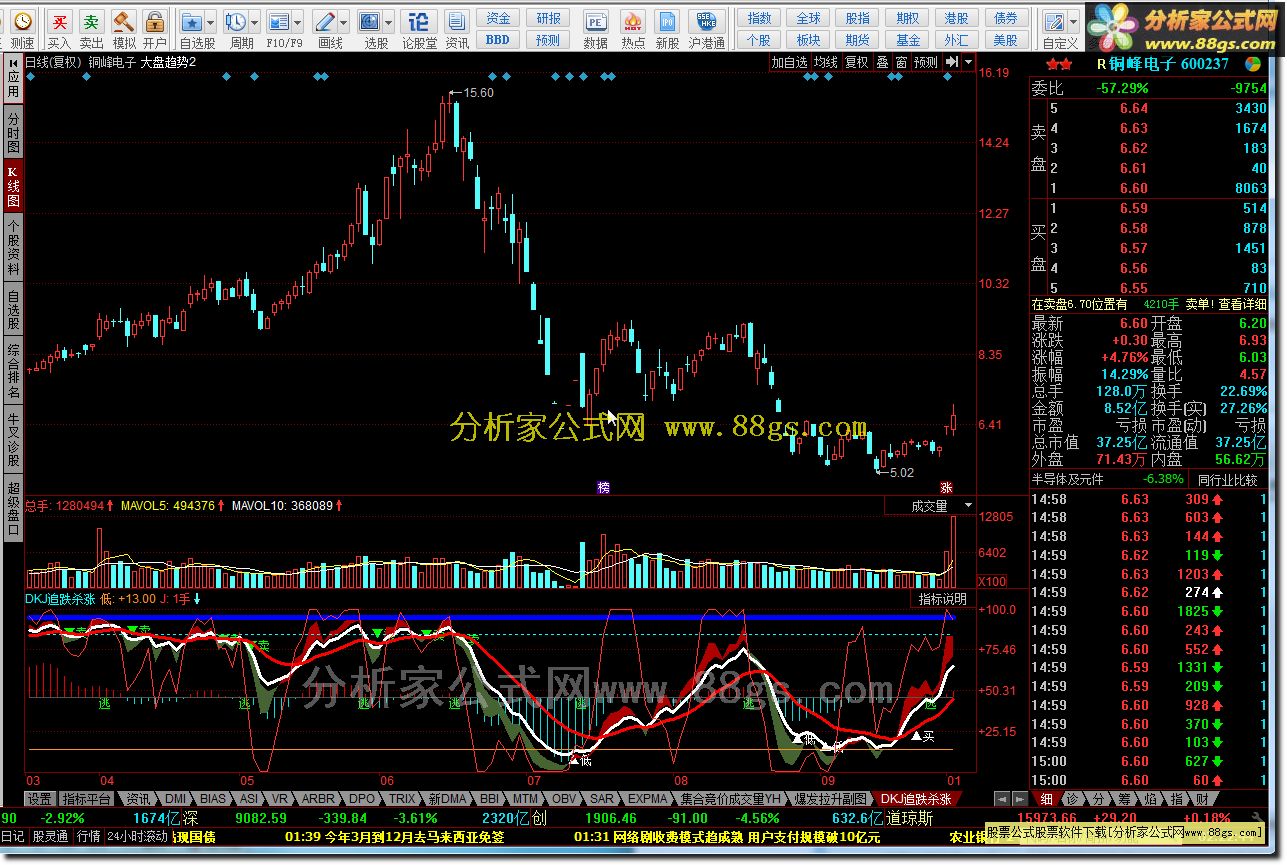Click the 涨 marker at chart bottom right
The height and width of the screenshot is (865, 1287).
[x=946, y=487]
